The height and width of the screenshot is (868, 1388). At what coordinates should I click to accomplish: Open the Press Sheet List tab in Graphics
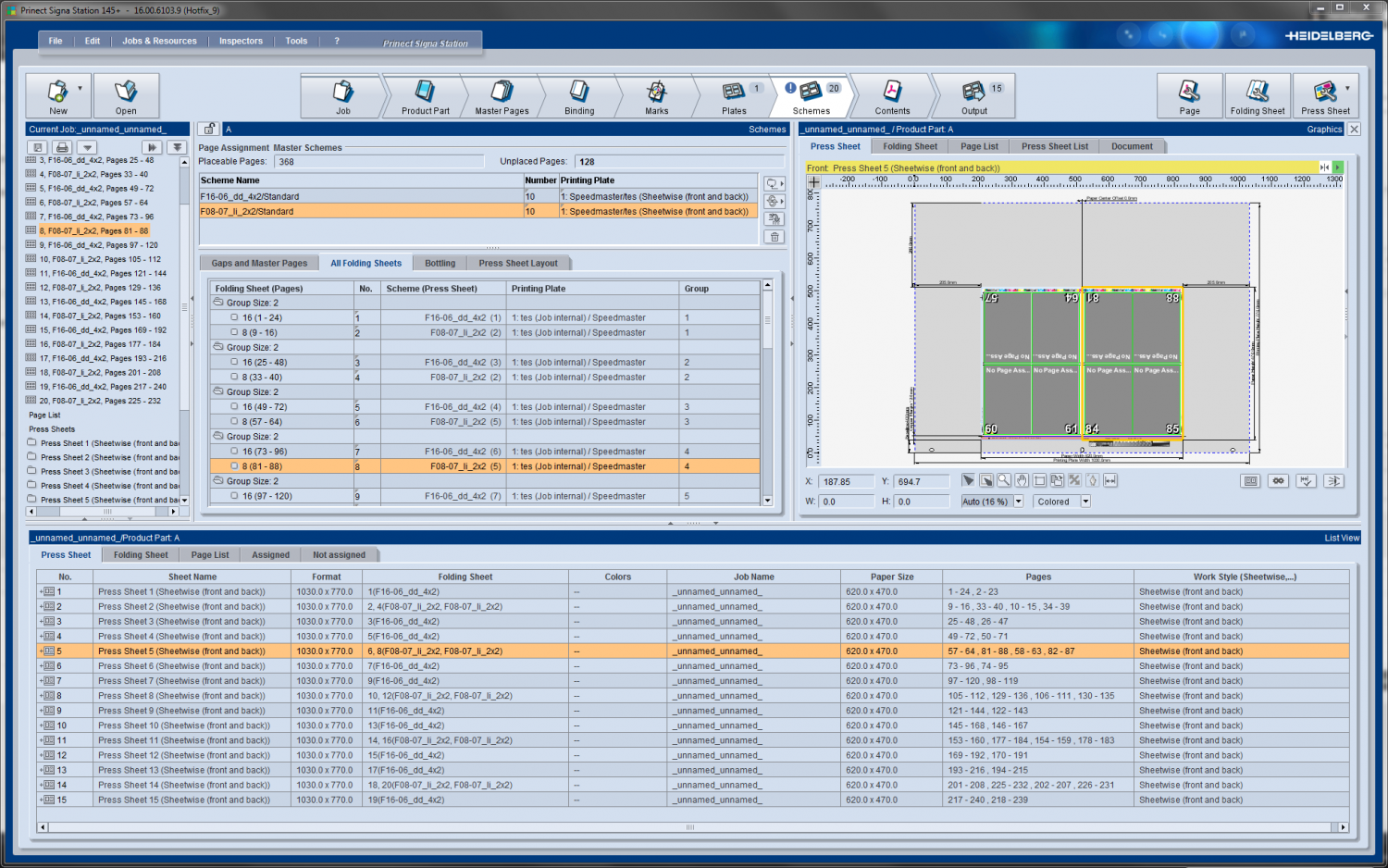click(1055, 146)
